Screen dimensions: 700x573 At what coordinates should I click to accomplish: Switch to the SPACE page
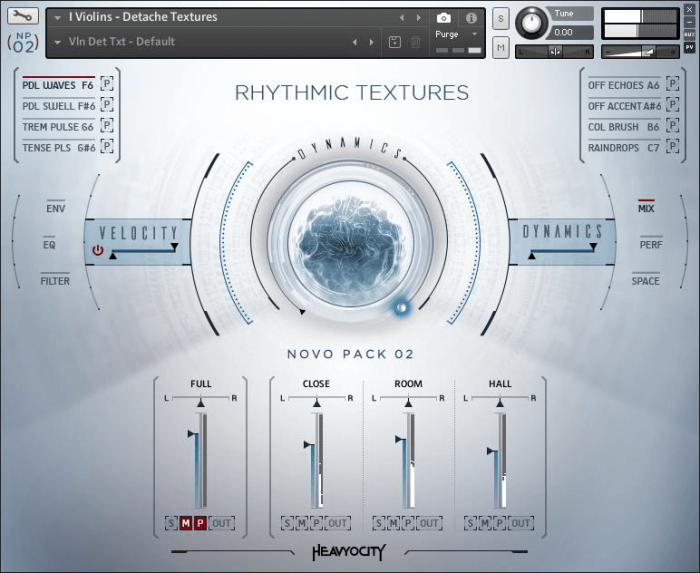point(646,281)
